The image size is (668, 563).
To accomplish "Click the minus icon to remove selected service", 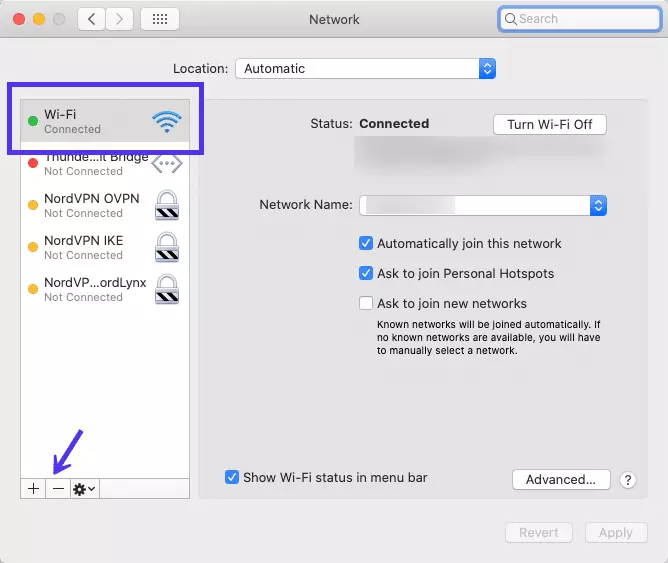I will pyautogui.click(x=58, y=488).
